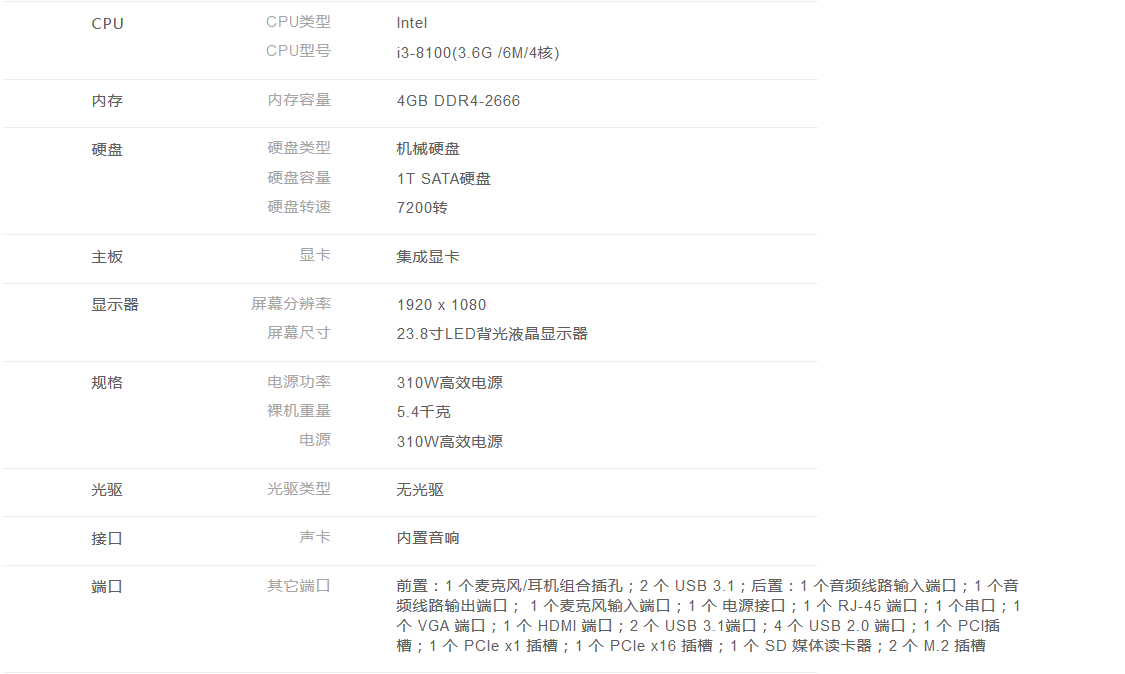Click the "5.4千克" weight value
Screen dimensions: 1125x674
(423, 411)
